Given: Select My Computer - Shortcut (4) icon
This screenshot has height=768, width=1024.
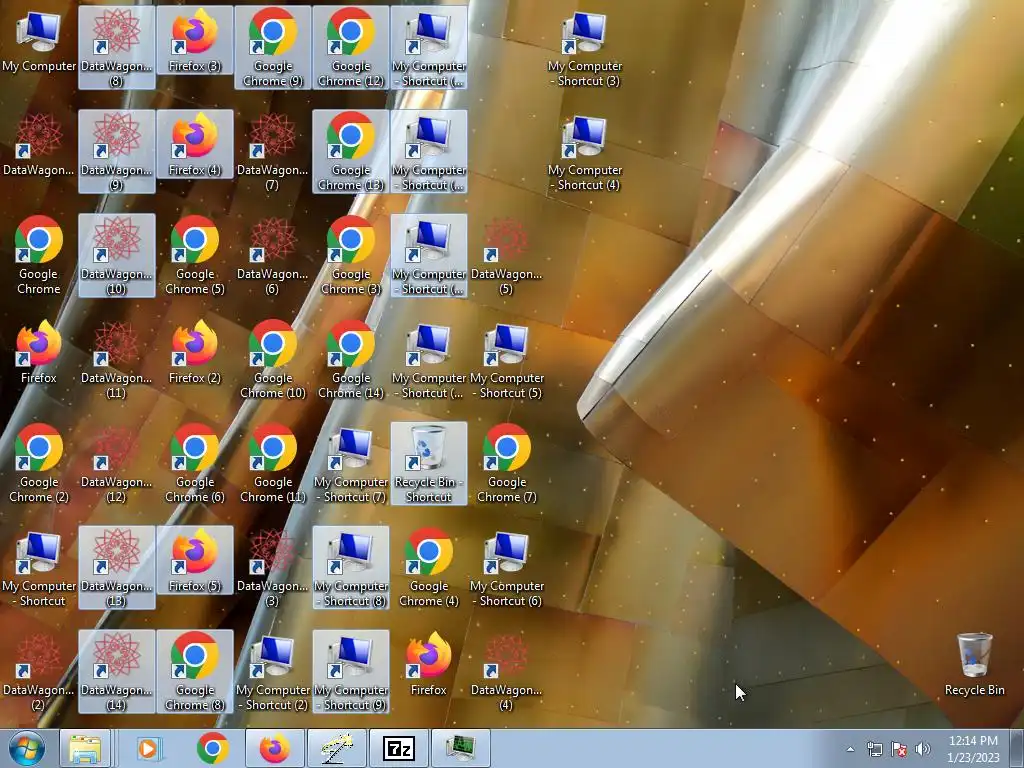Looking at the screenshot, I should pos(584,151).
